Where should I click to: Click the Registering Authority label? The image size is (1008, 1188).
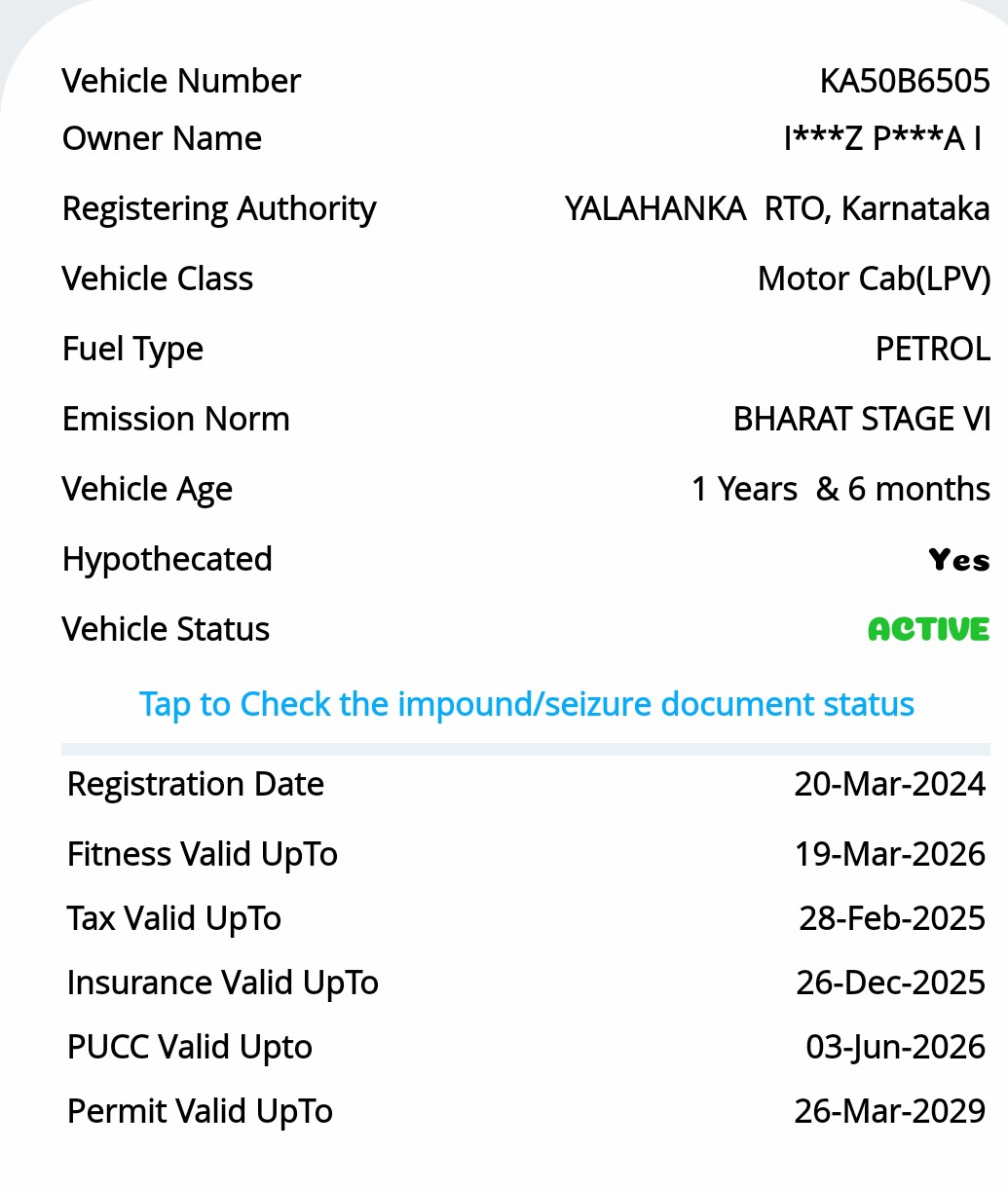(x=219, y=209)
